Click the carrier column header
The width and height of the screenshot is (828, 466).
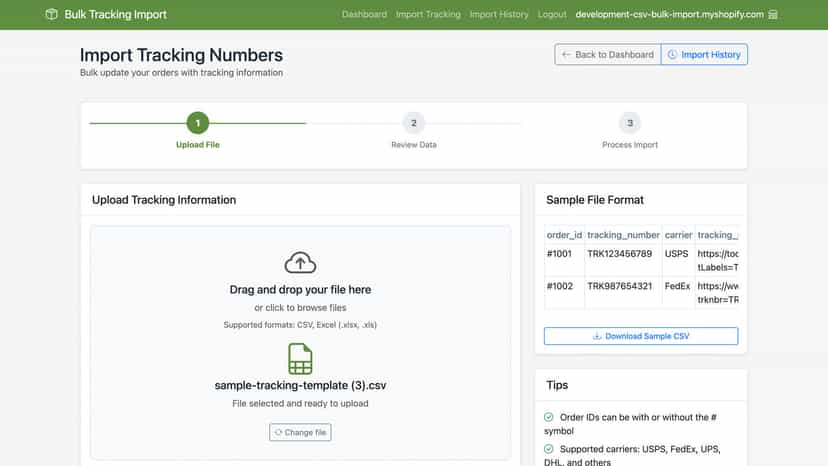tap(678, 235)
